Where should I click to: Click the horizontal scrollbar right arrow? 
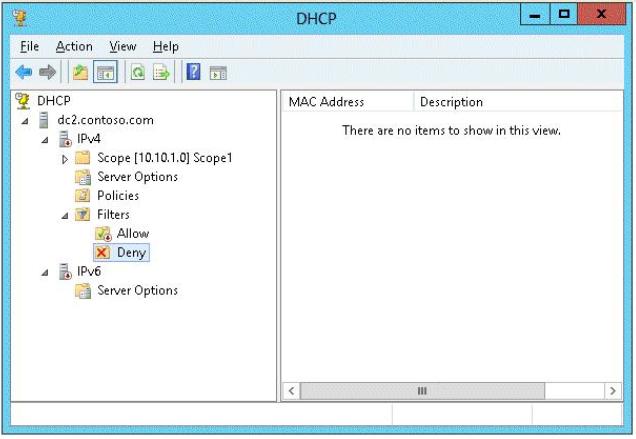pos(613,391)
